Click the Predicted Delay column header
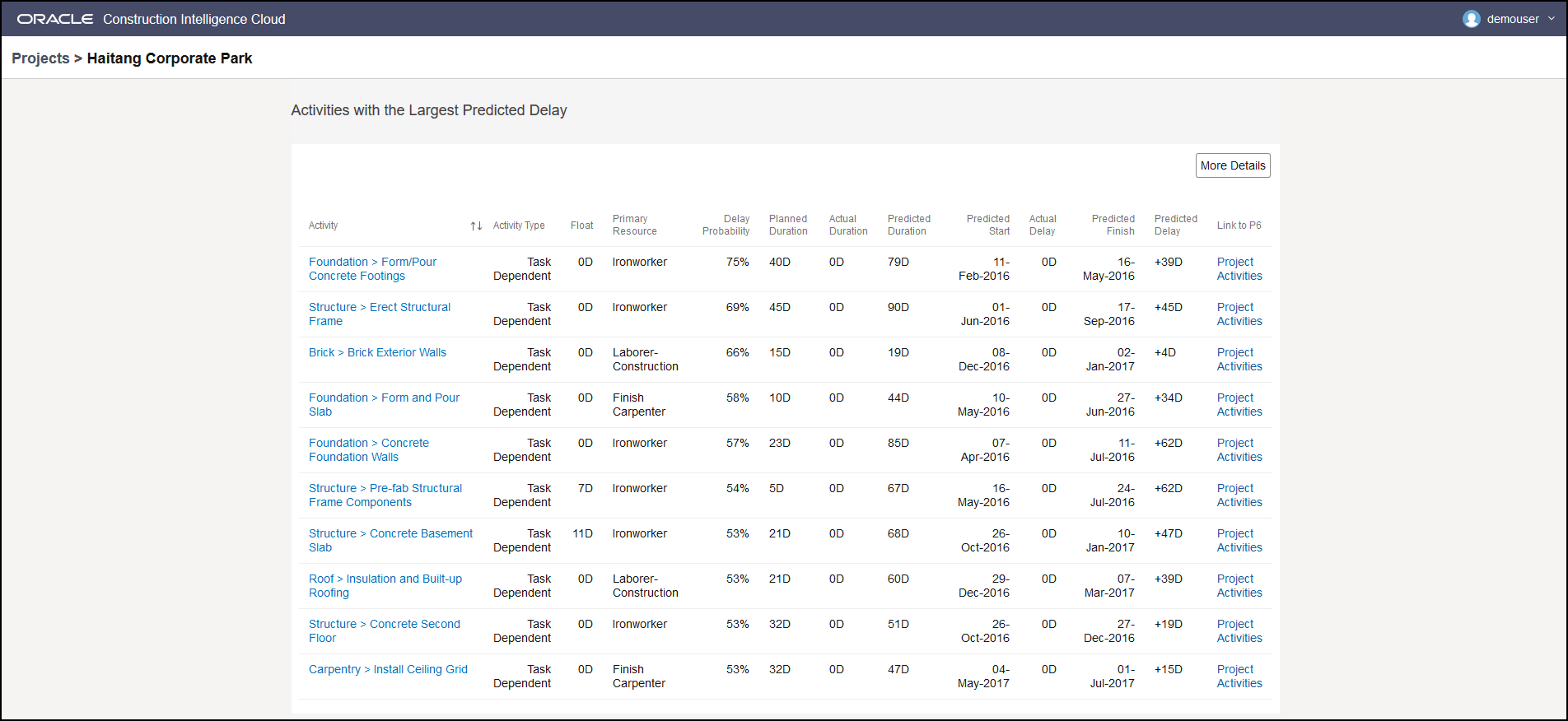Screen dimensions: 1568x721 point(1176,225)
